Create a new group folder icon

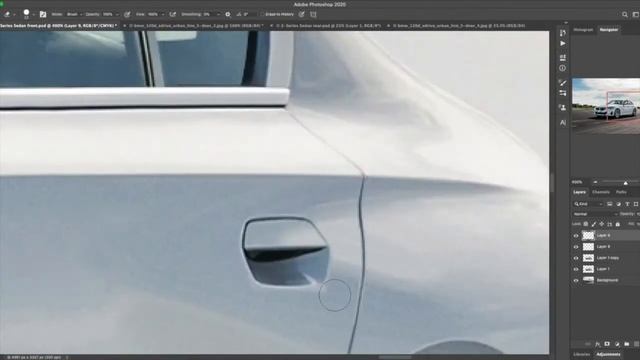pyautogui.click(x=627, y=344)
